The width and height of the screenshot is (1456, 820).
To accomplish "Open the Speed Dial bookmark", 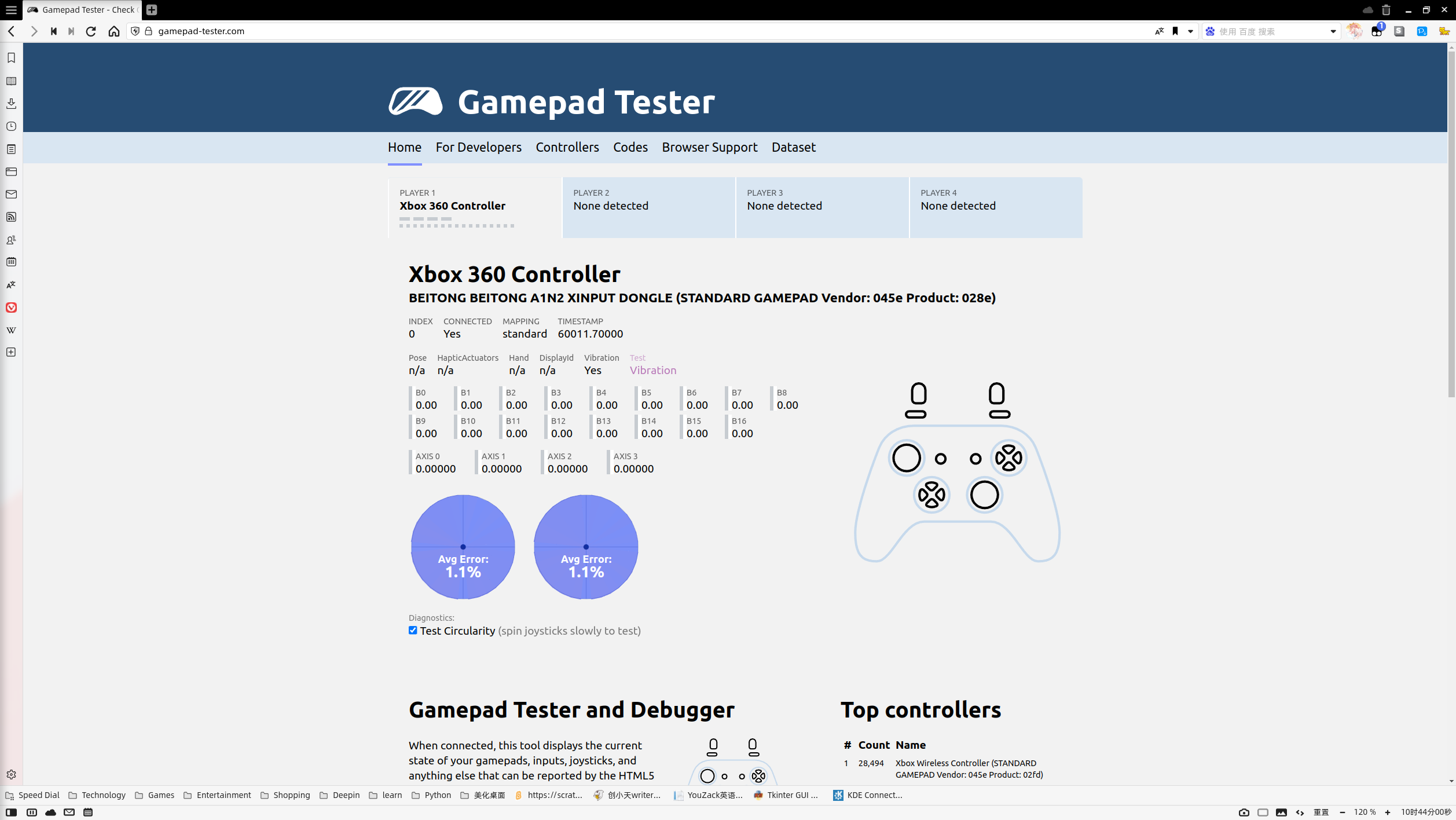I will (x=38, y=795).
